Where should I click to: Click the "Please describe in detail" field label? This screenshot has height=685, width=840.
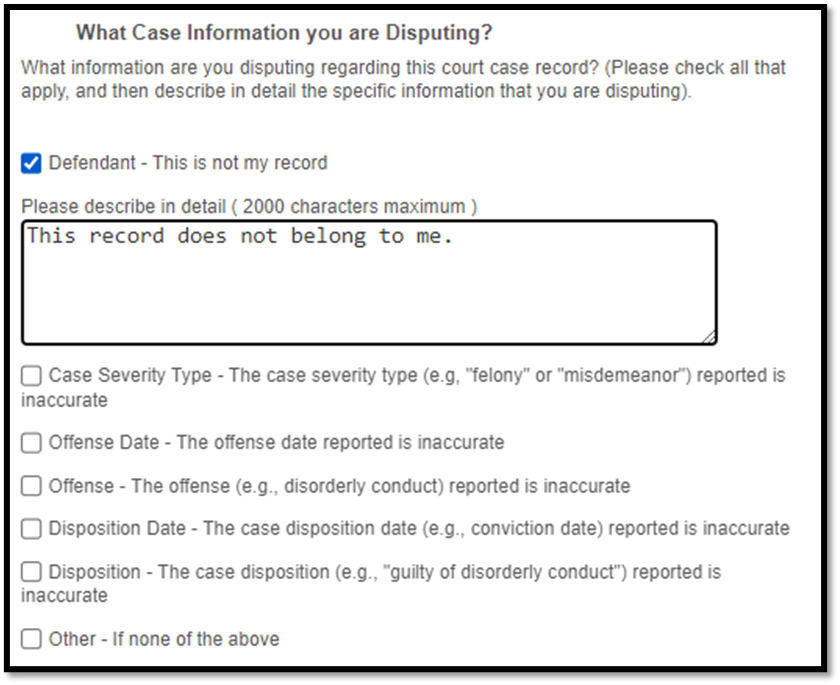point(248,207)
